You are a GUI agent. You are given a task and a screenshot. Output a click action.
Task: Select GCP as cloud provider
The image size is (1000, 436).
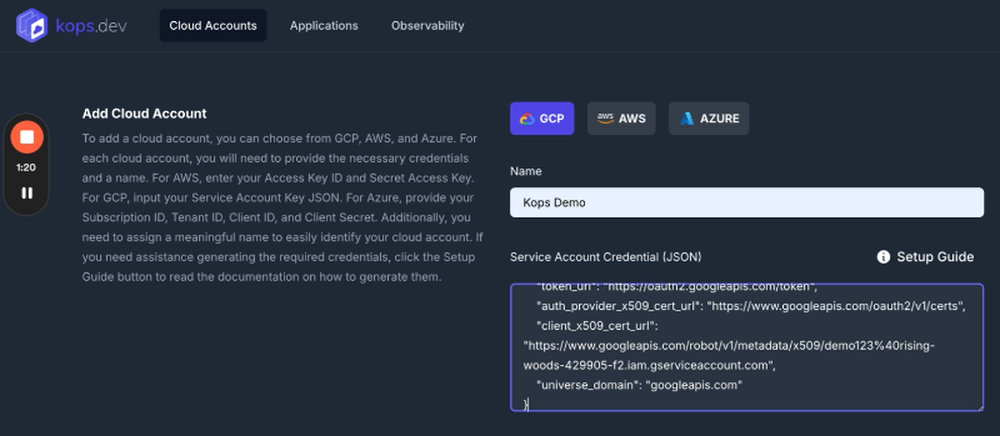click(542, 119)
